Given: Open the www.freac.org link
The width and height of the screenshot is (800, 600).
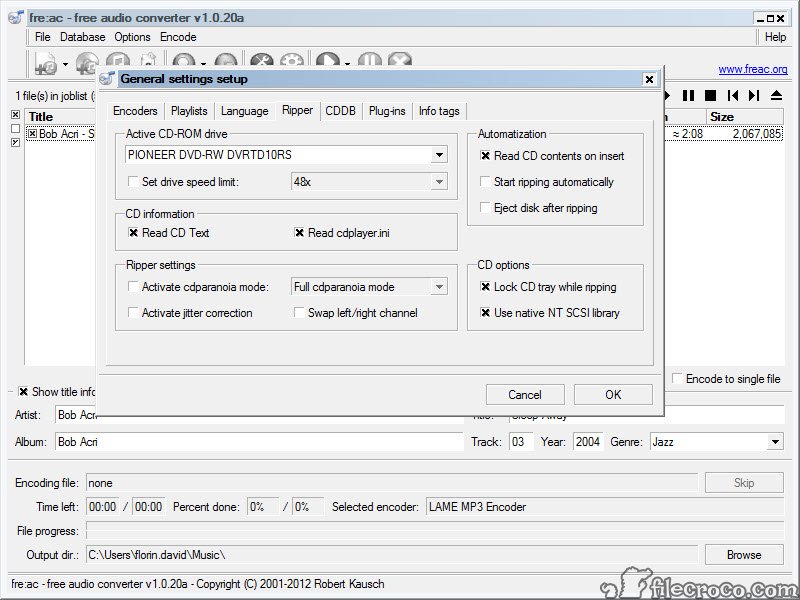Looking at the screenshot, I should click(752, 69).
